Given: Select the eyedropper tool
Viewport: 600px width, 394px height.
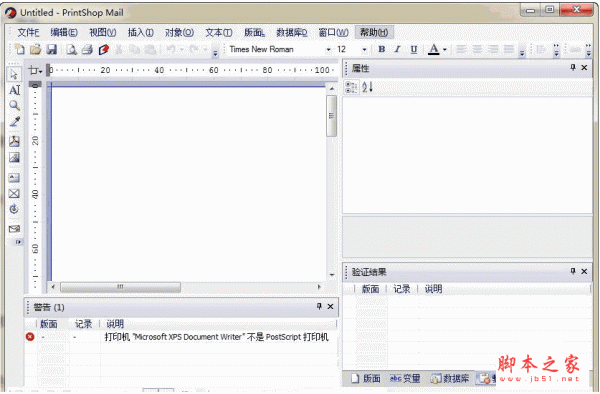Looking at the screenshot, I should pyautogui.click(x=14, y=122).
